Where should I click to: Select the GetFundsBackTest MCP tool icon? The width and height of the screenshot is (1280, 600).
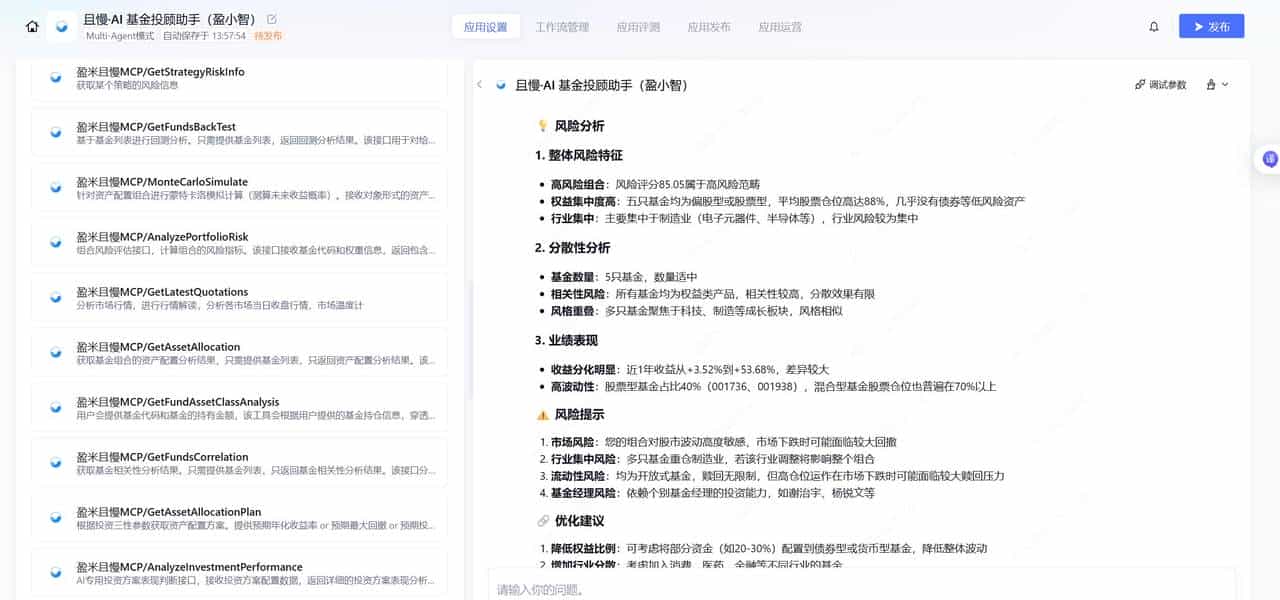pos(55,132)
